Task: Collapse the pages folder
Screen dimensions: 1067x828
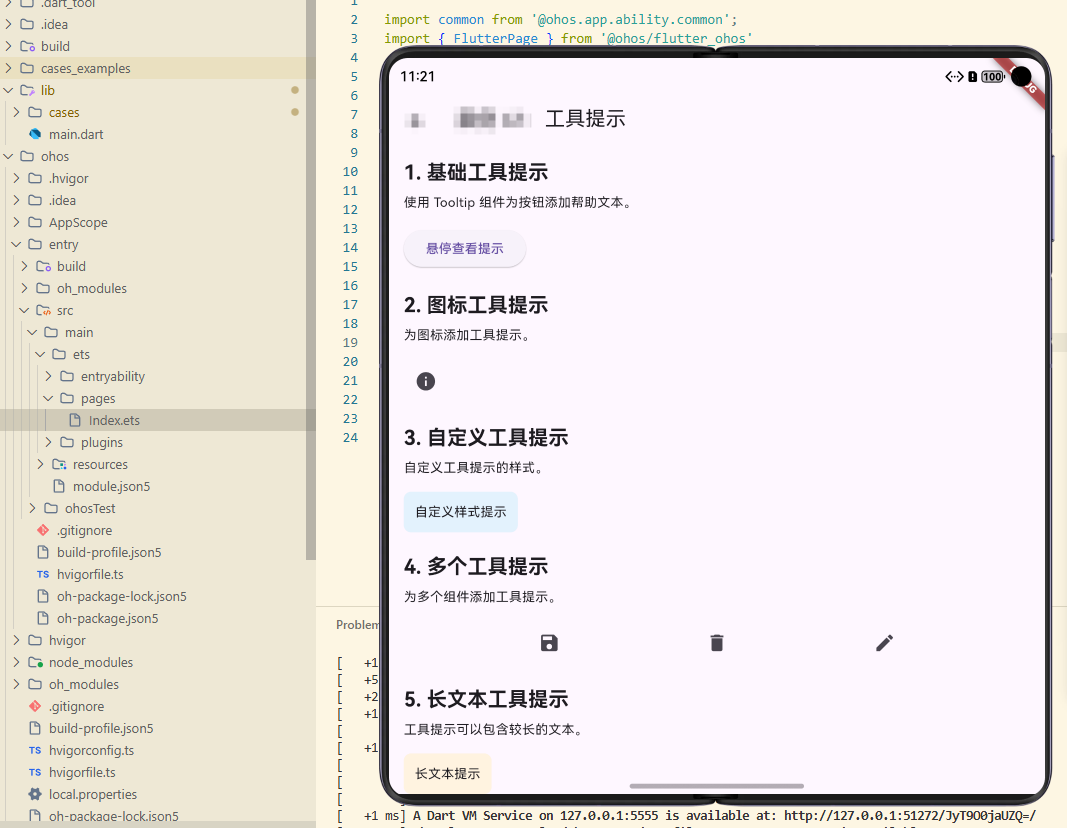Action: click(x=48, y=398)
